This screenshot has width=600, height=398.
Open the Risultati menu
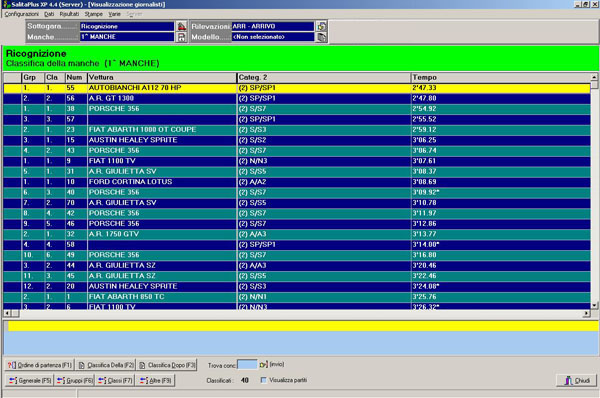[x=69, y=14]
